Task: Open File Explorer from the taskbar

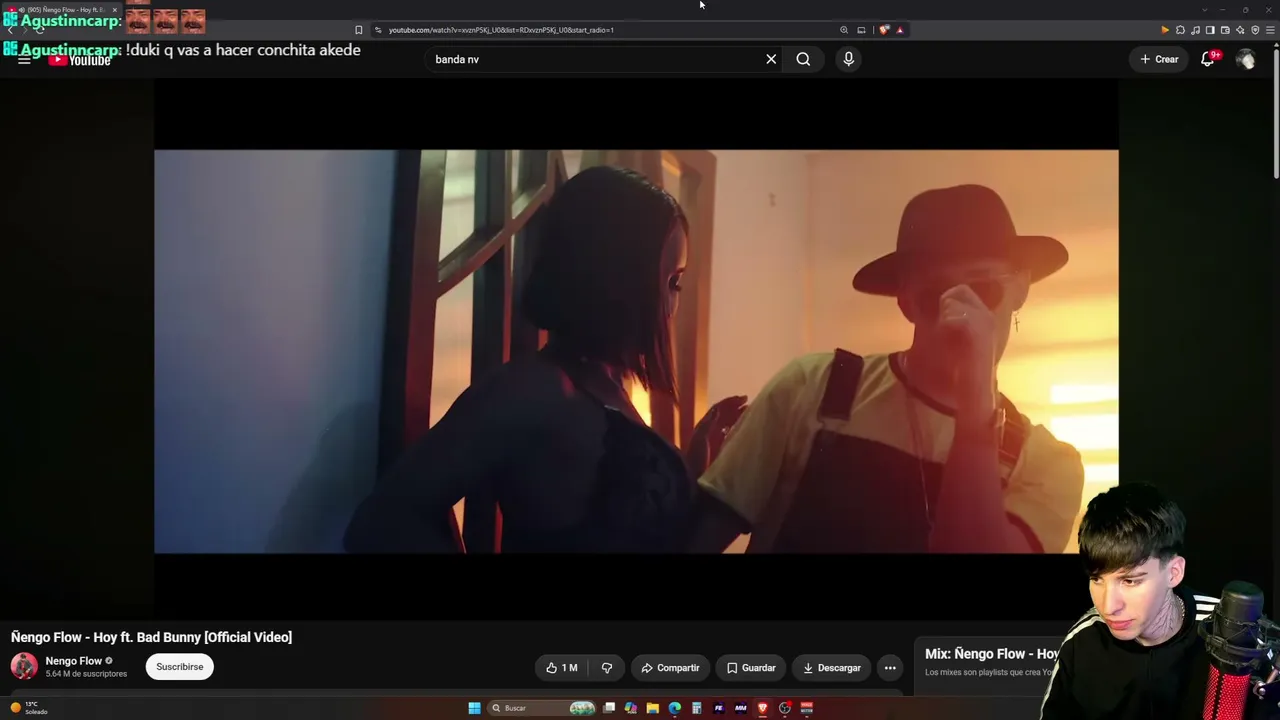Action: (653, 708)
